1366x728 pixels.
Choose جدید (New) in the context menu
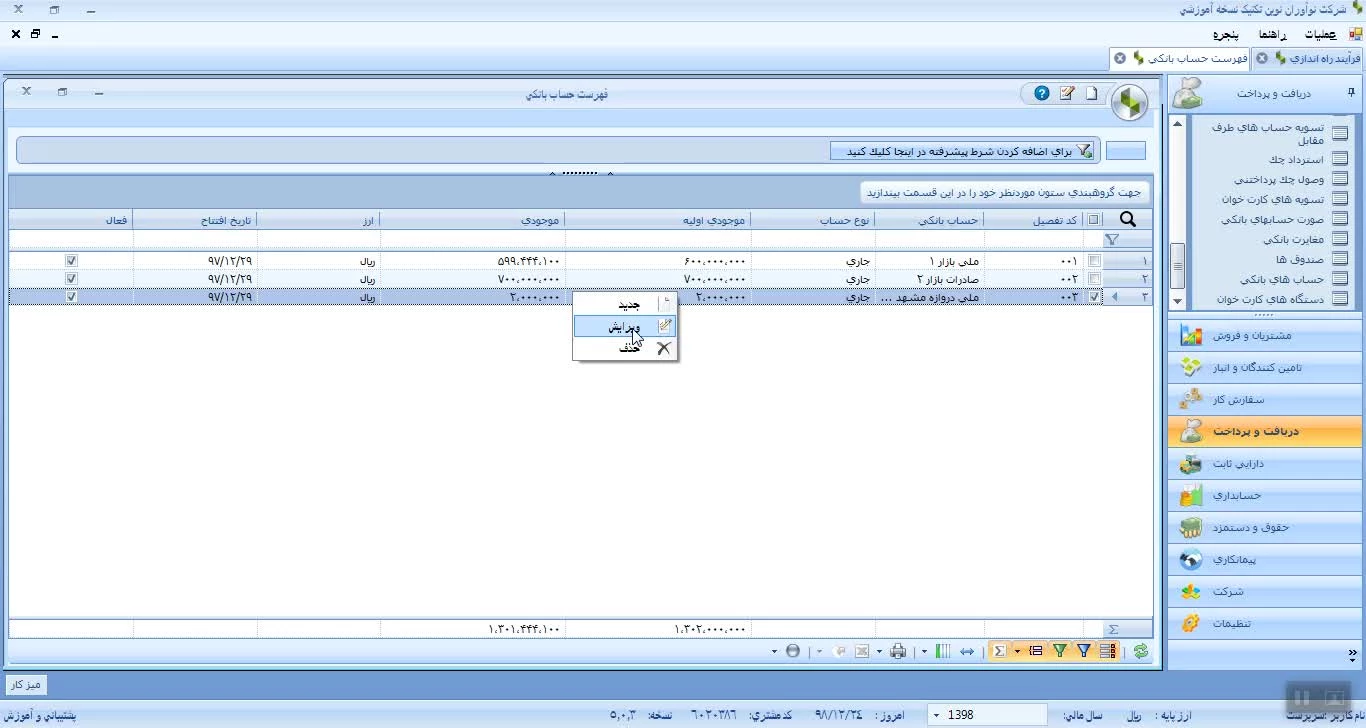pos(625,304)
